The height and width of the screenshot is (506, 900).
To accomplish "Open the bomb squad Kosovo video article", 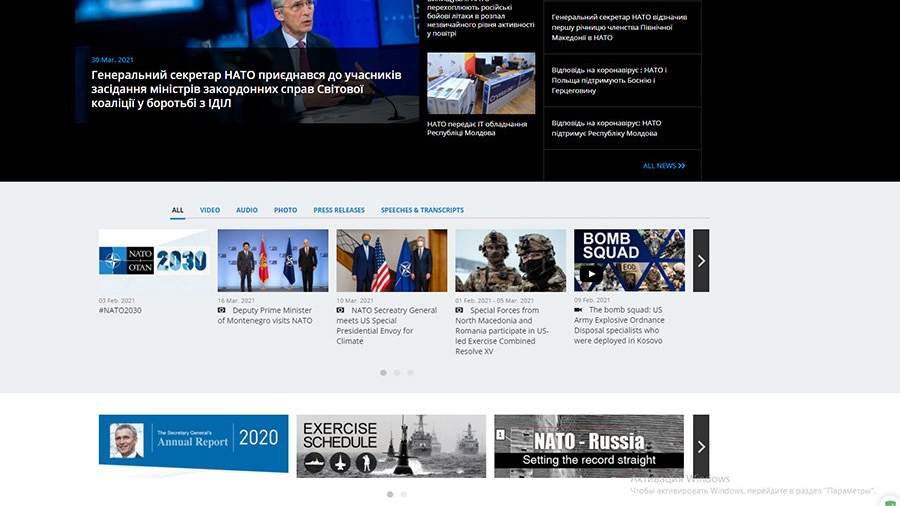I will [619, 325].
